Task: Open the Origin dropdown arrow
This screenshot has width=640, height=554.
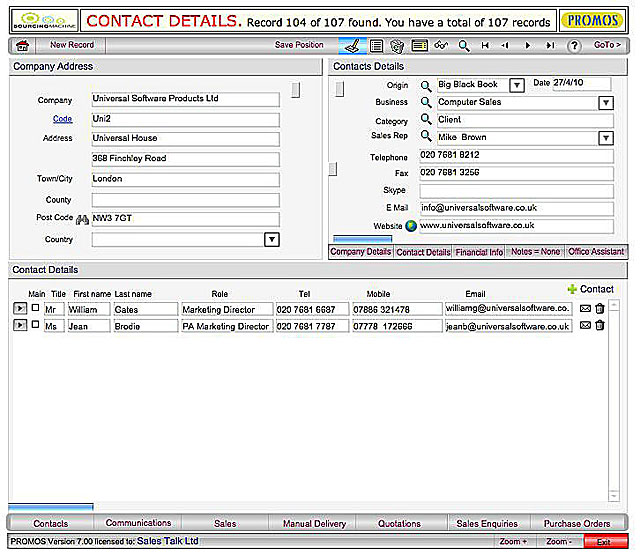Action: click(x=517, y=85)
